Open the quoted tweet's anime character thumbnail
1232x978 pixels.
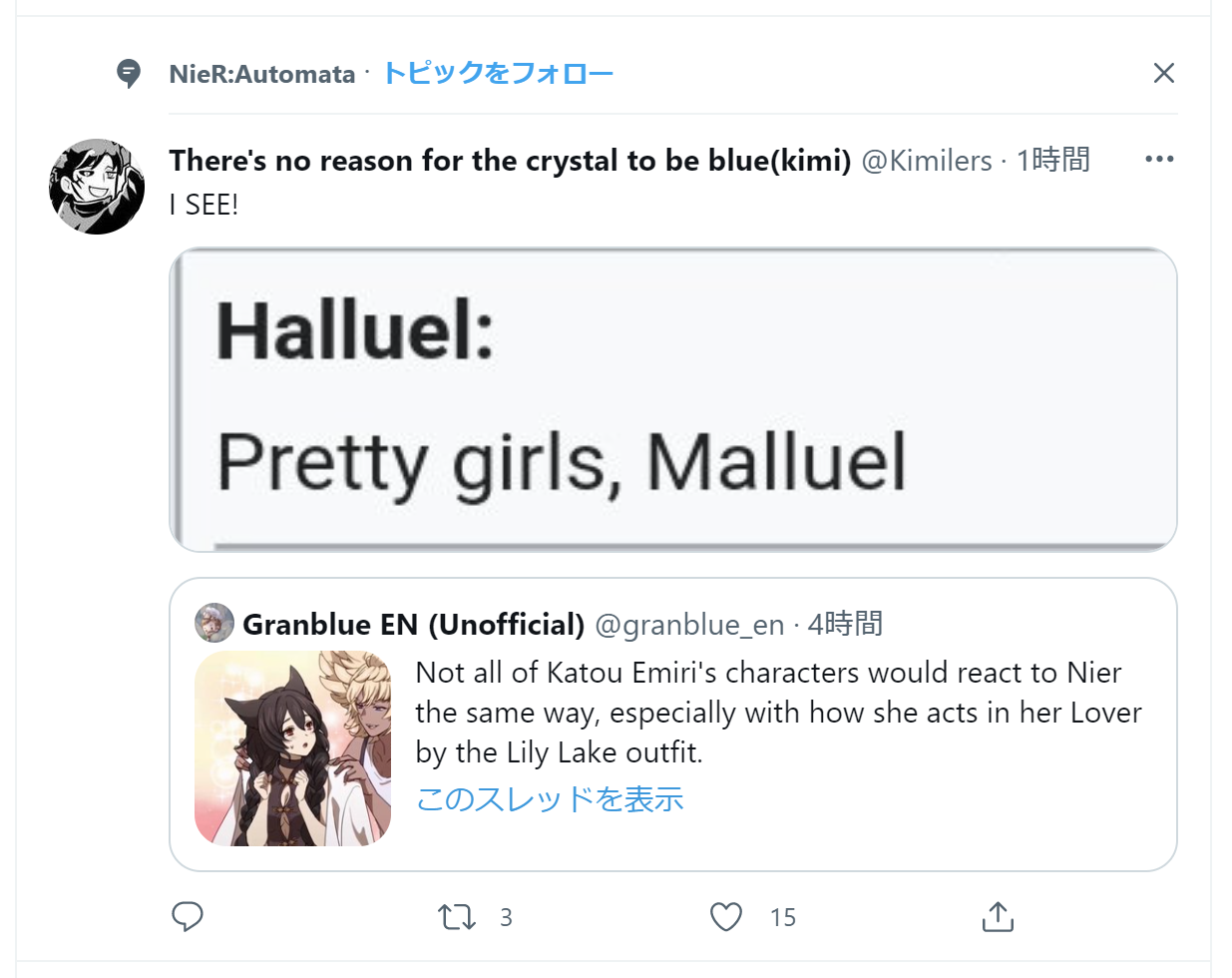(292, 748)
